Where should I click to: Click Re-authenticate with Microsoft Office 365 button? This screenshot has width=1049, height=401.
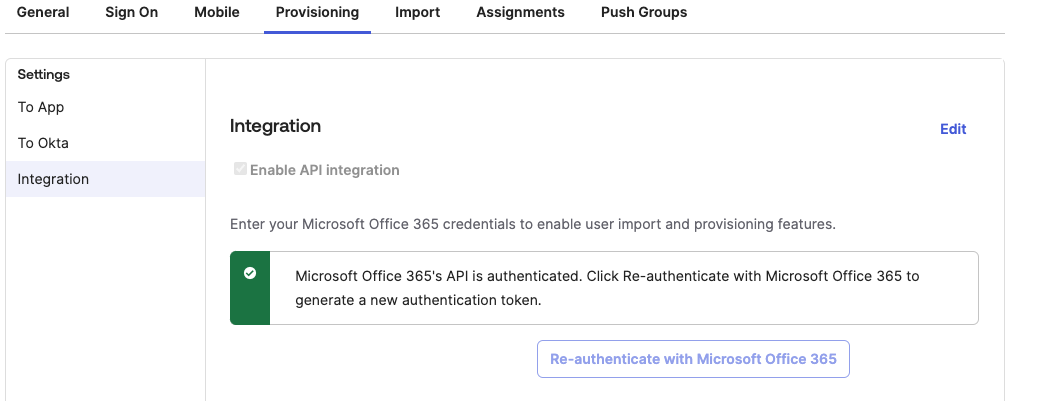point(693,359)
